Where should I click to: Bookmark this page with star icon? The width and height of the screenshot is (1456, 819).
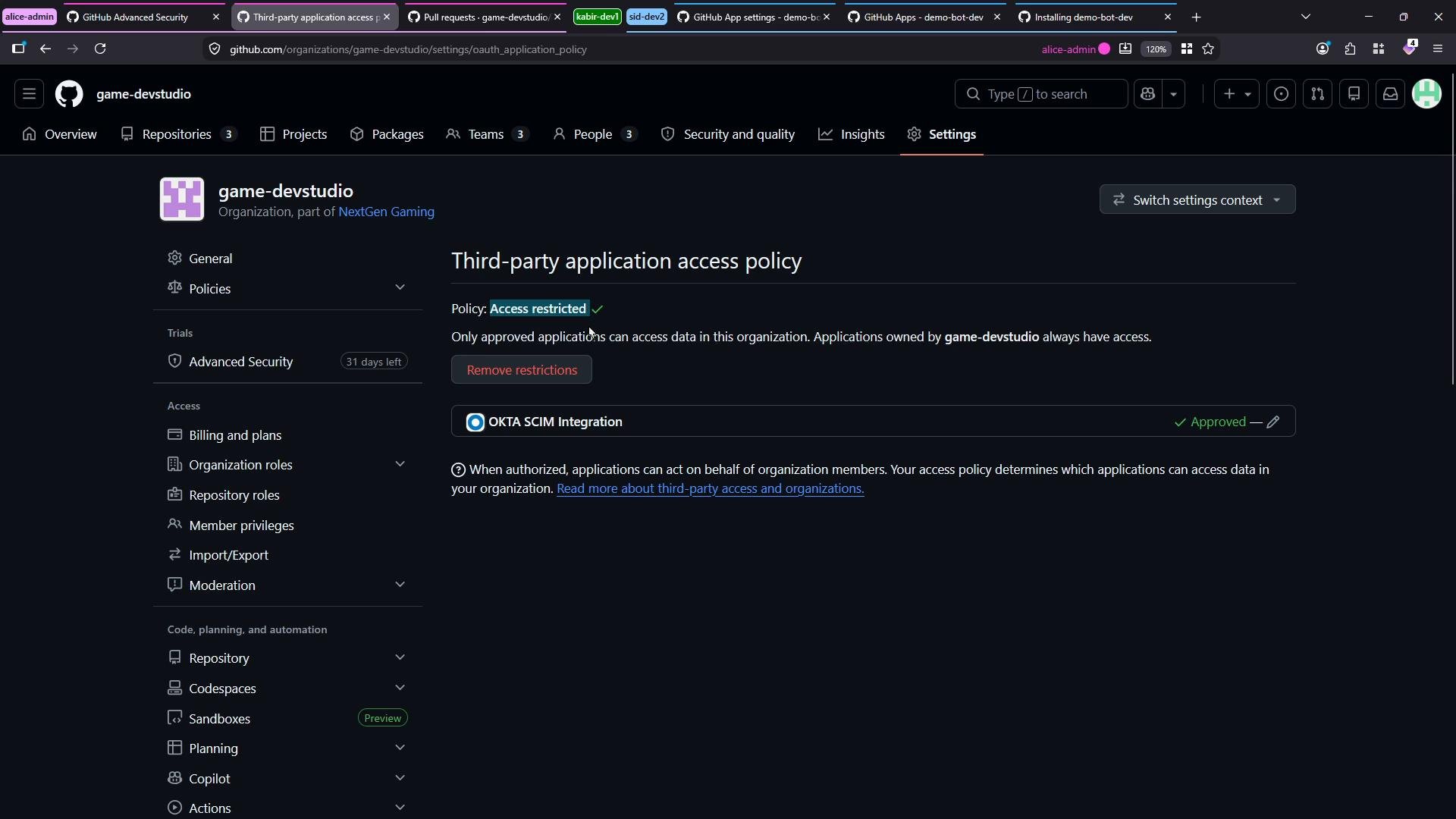1208,49
